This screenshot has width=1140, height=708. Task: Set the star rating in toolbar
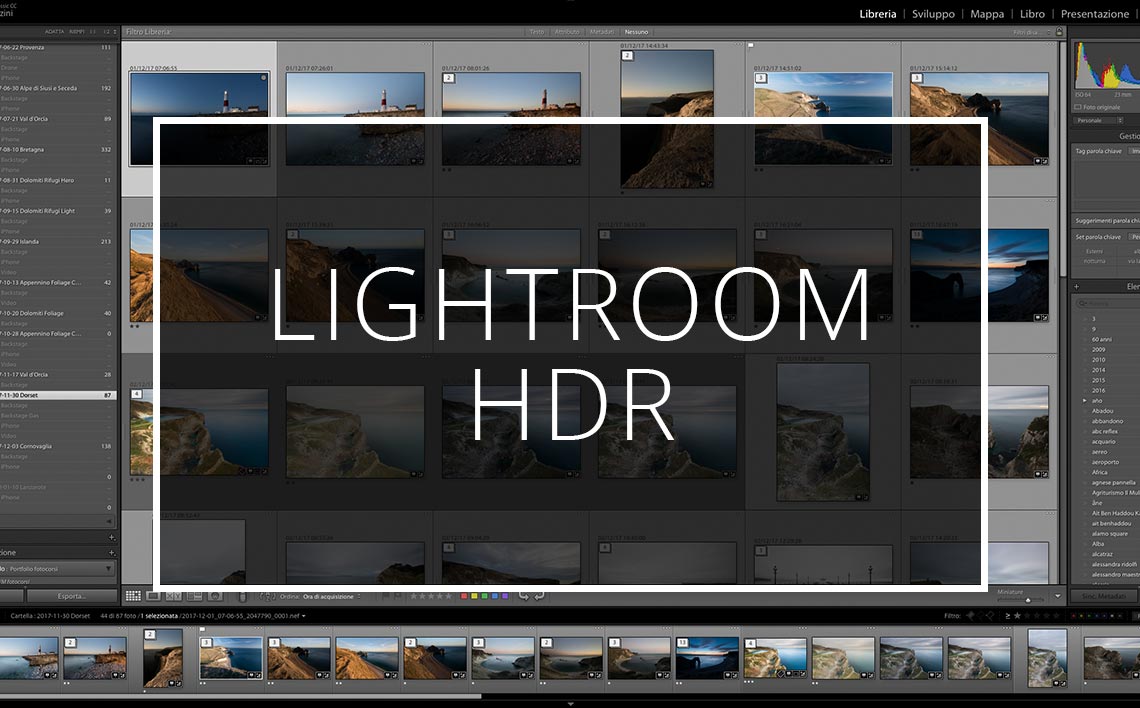(x=430, y=596)
